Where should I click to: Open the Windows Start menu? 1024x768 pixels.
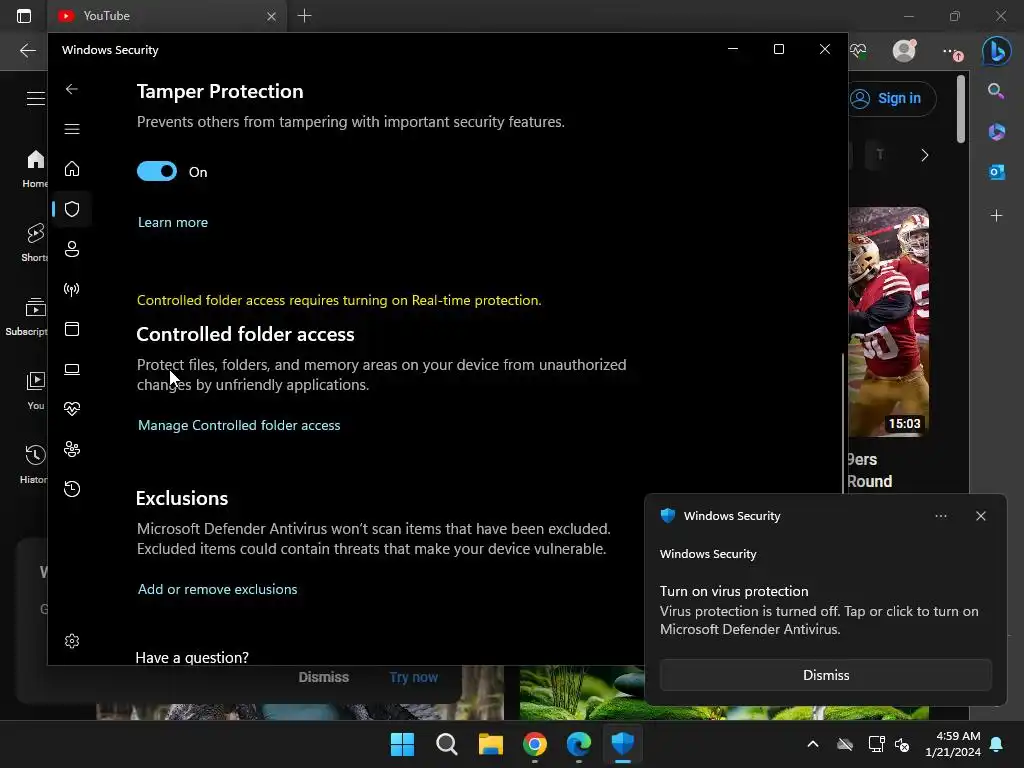tap(402, 744)
